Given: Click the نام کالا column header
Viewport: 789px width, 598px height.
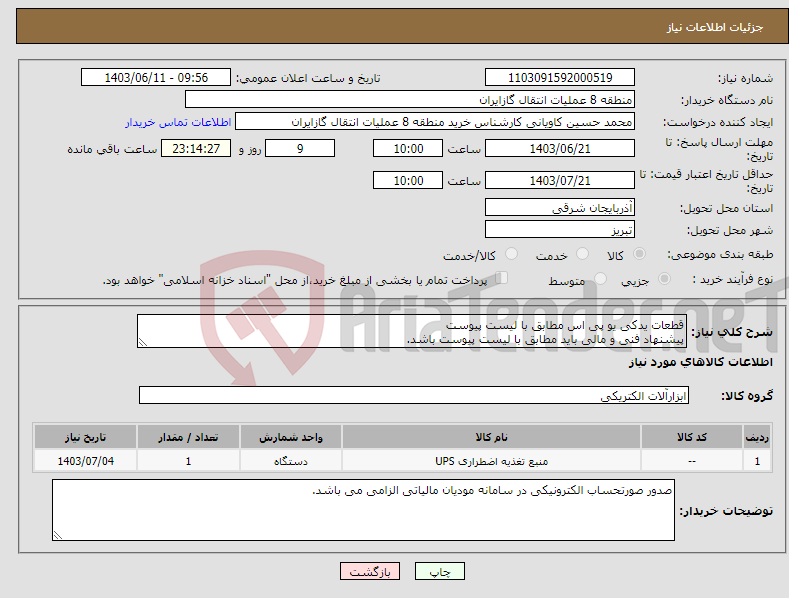Looking at the screenshot, I should click(x=491, y=437).
